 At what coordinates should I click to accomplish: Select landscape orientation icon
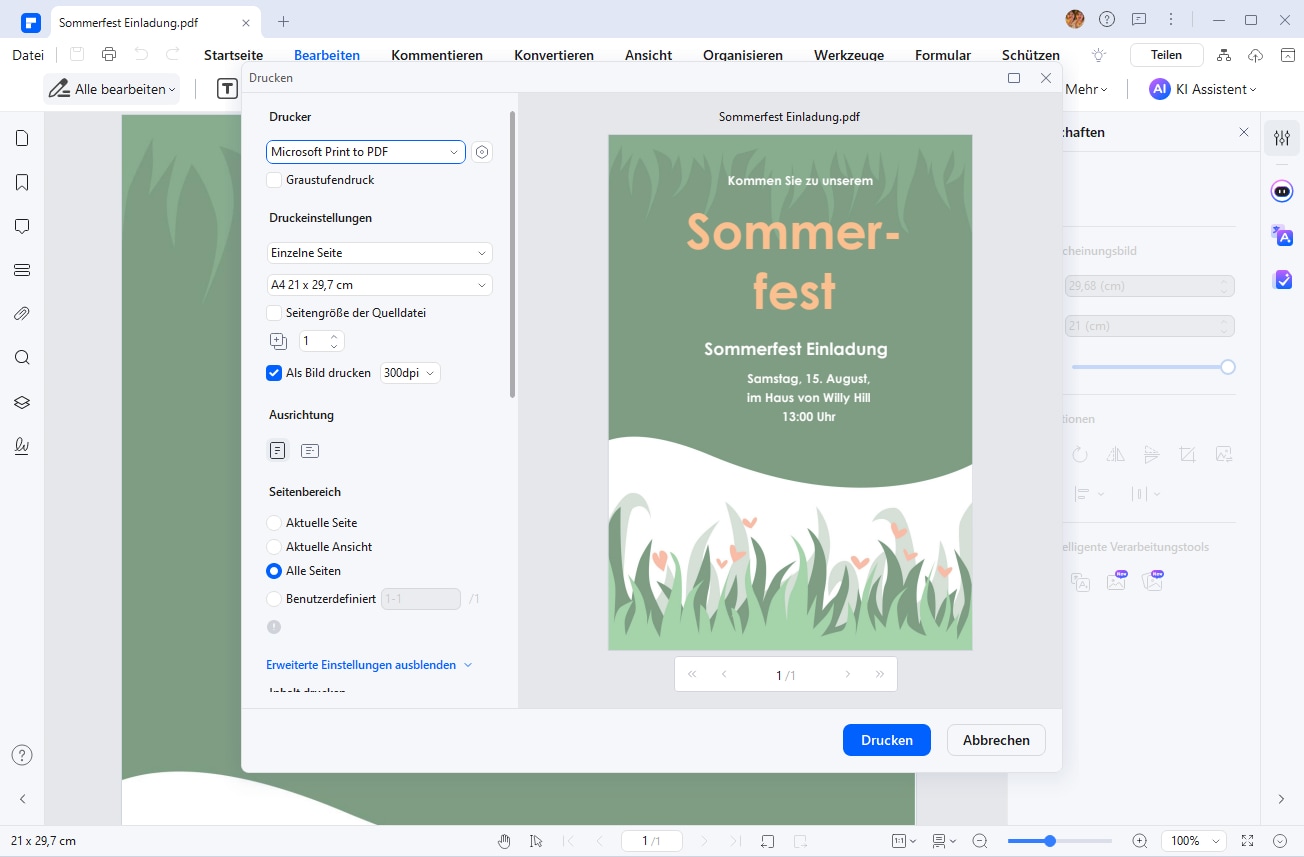310,451
